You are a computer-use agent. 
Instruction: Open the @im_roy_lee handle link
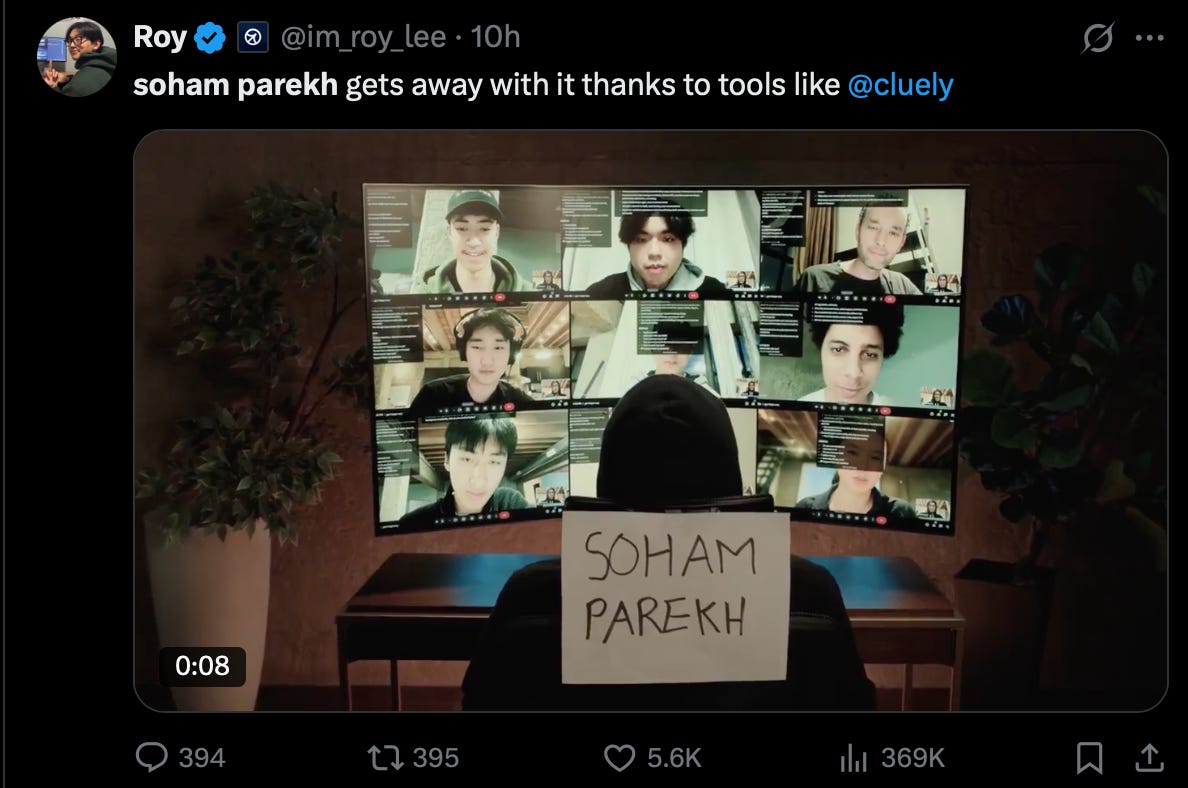click(364, 37)
